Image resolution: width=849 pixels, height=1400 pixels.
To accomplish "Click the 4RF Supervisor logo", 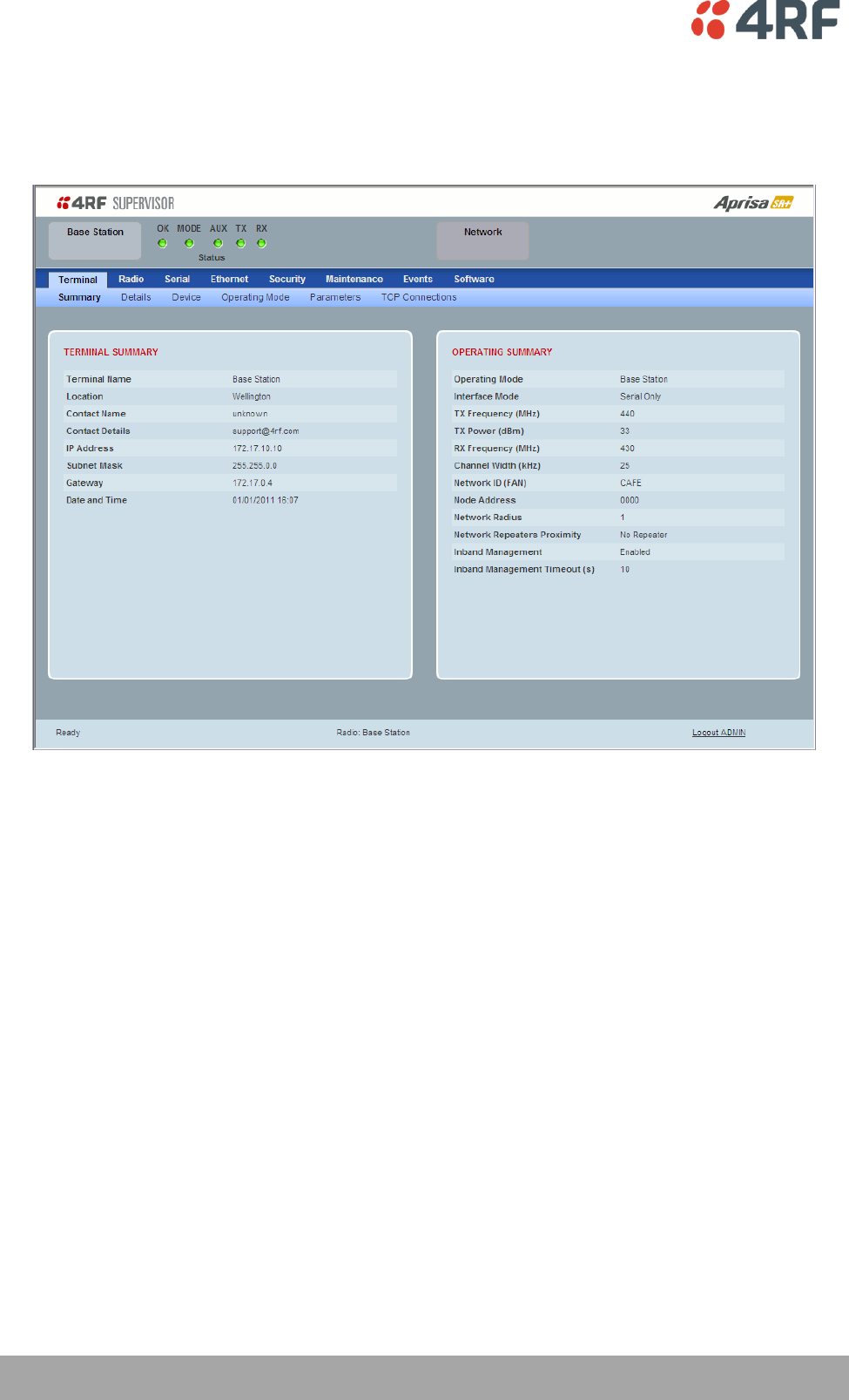I will pos(116,203).
